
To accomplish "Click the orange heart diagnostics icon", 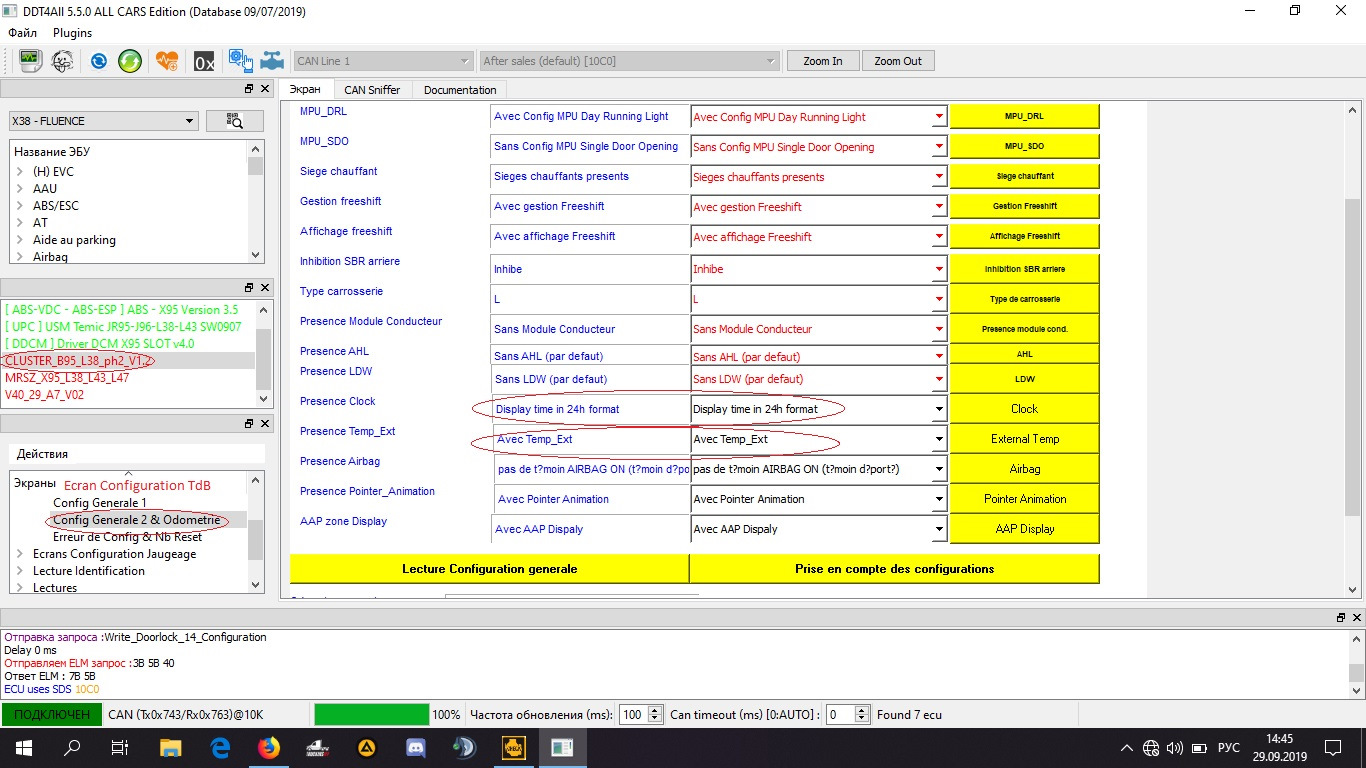I will (167, 61).
